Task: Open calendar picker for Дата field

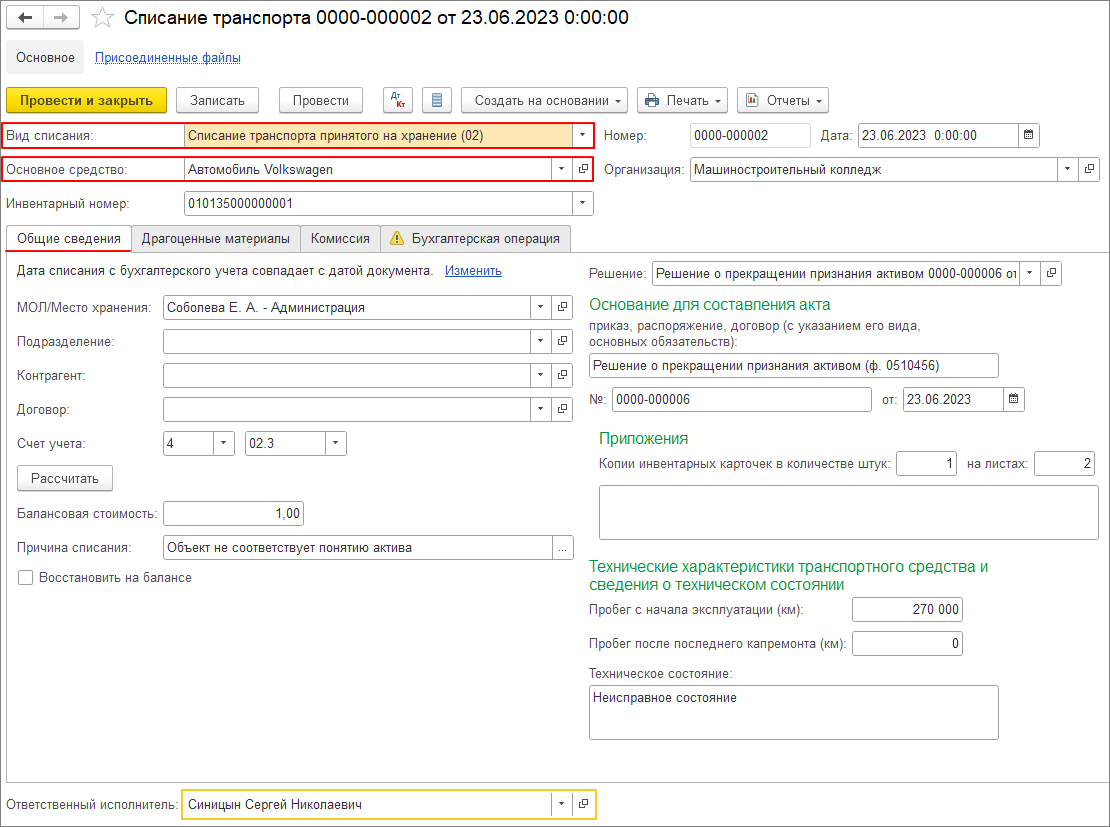Action: tap(1029, 135)
